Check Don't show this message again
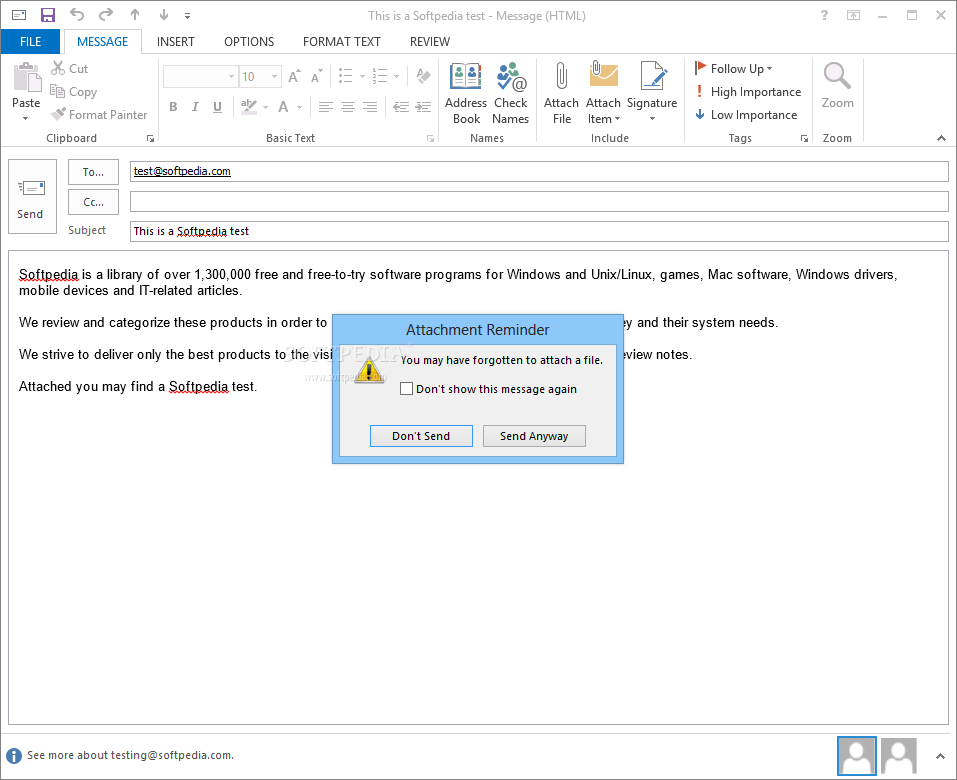 click(406, 389)
